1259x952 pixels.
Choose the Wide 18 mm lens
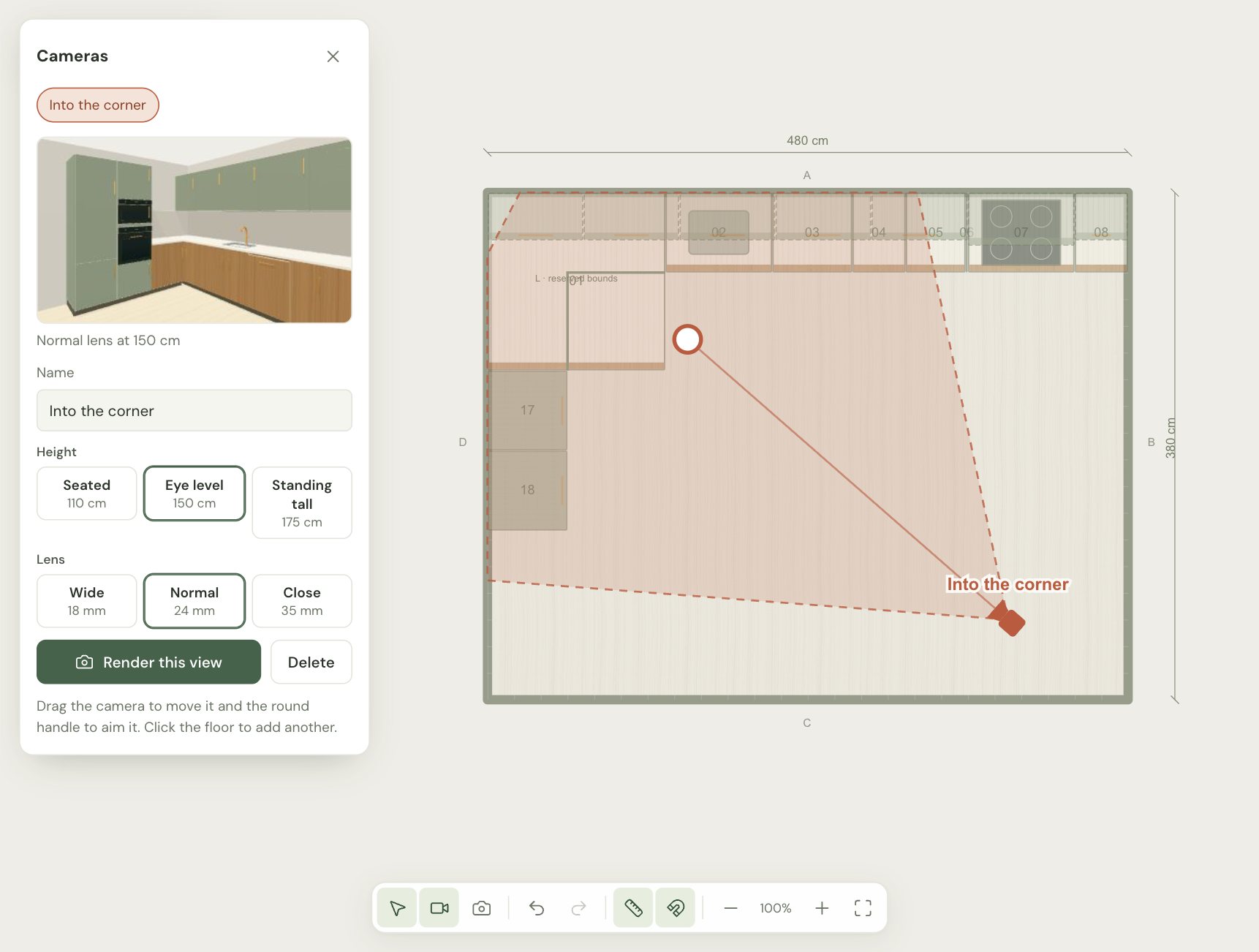(87, 601)
